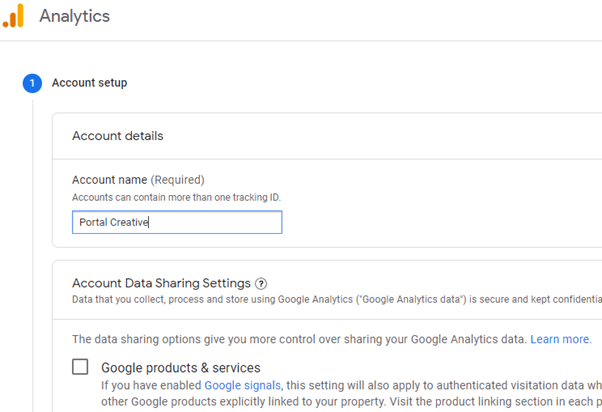Enable the Google products & services checkbox
Screen dimensions: 602x412
(x=80, y=367)
